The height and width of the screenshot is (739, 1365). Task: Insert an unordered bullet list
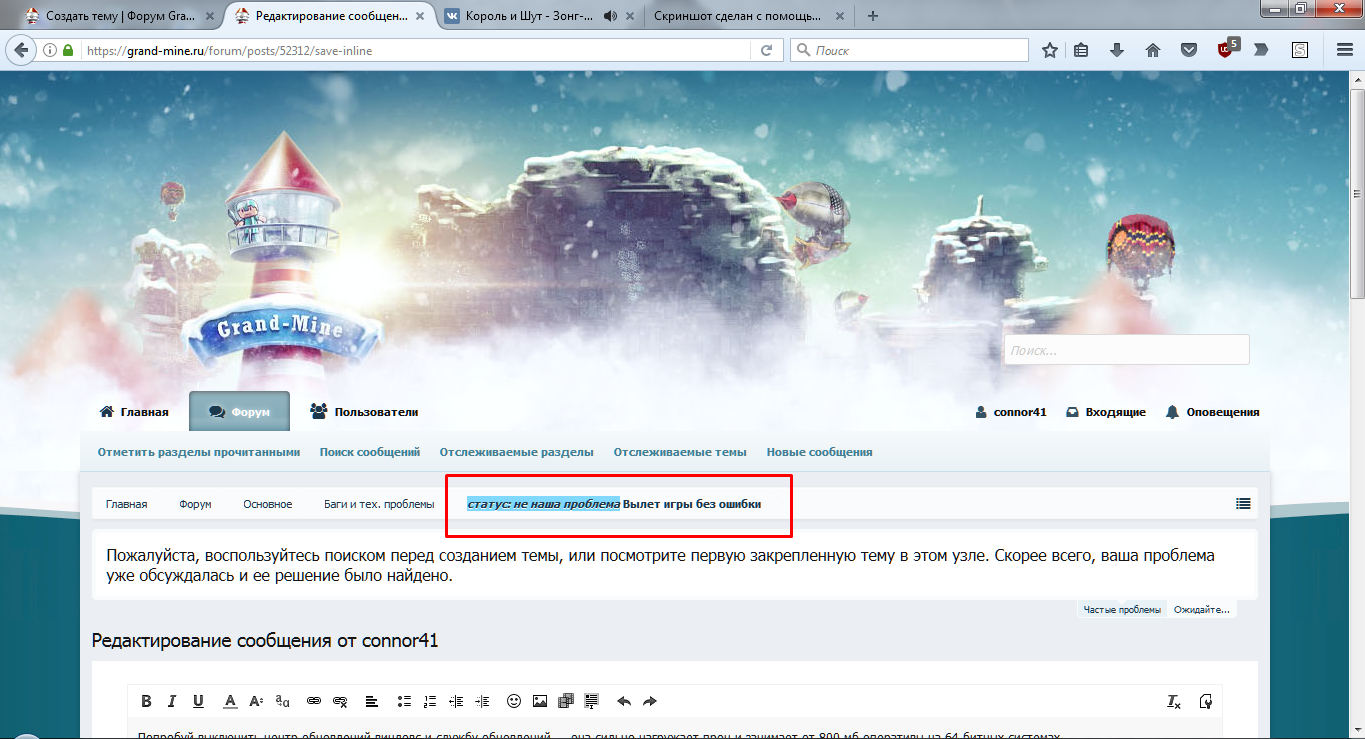pyautogui.click(x=404, y=701)
